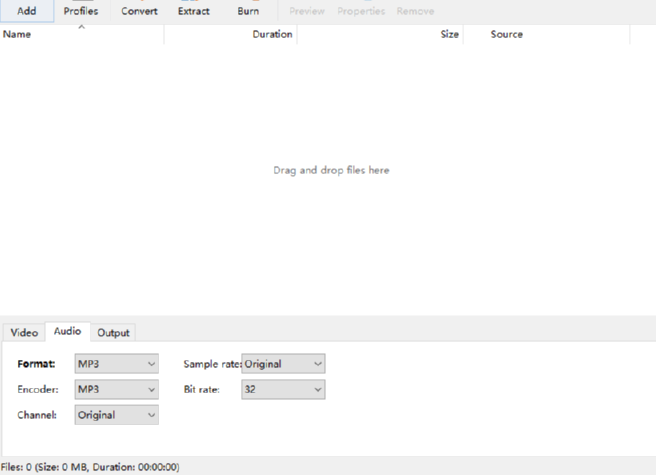Select the Audio tab
Image resolution: width=666 pixels, height=476 pixels.
click(68, 331)
